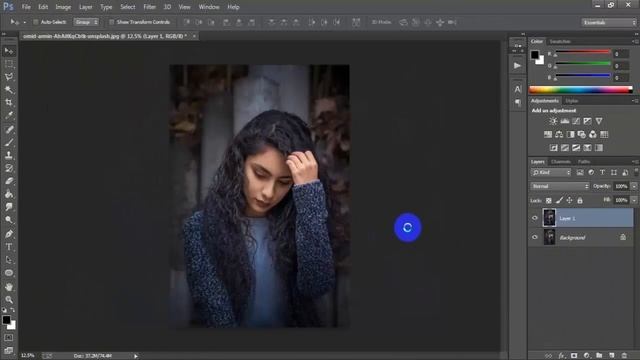Add a Levels adjustment
The height and width of the screenshot is (360, 640).
[564, 121]
